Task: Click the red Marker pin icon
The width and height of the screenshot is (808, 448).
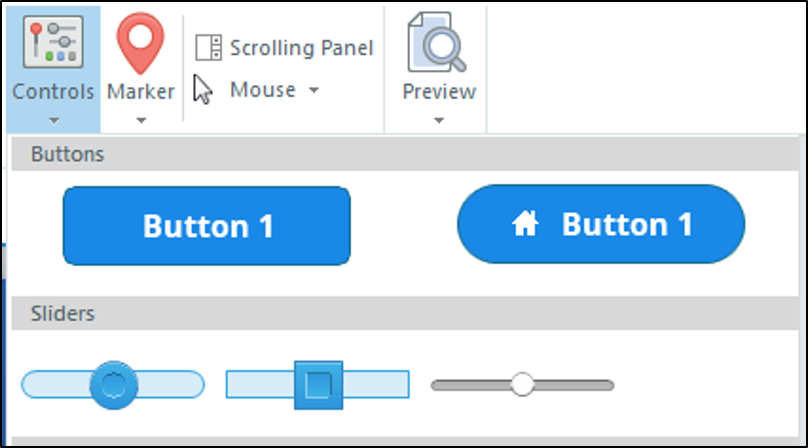Action: click(x=140, y=43)
